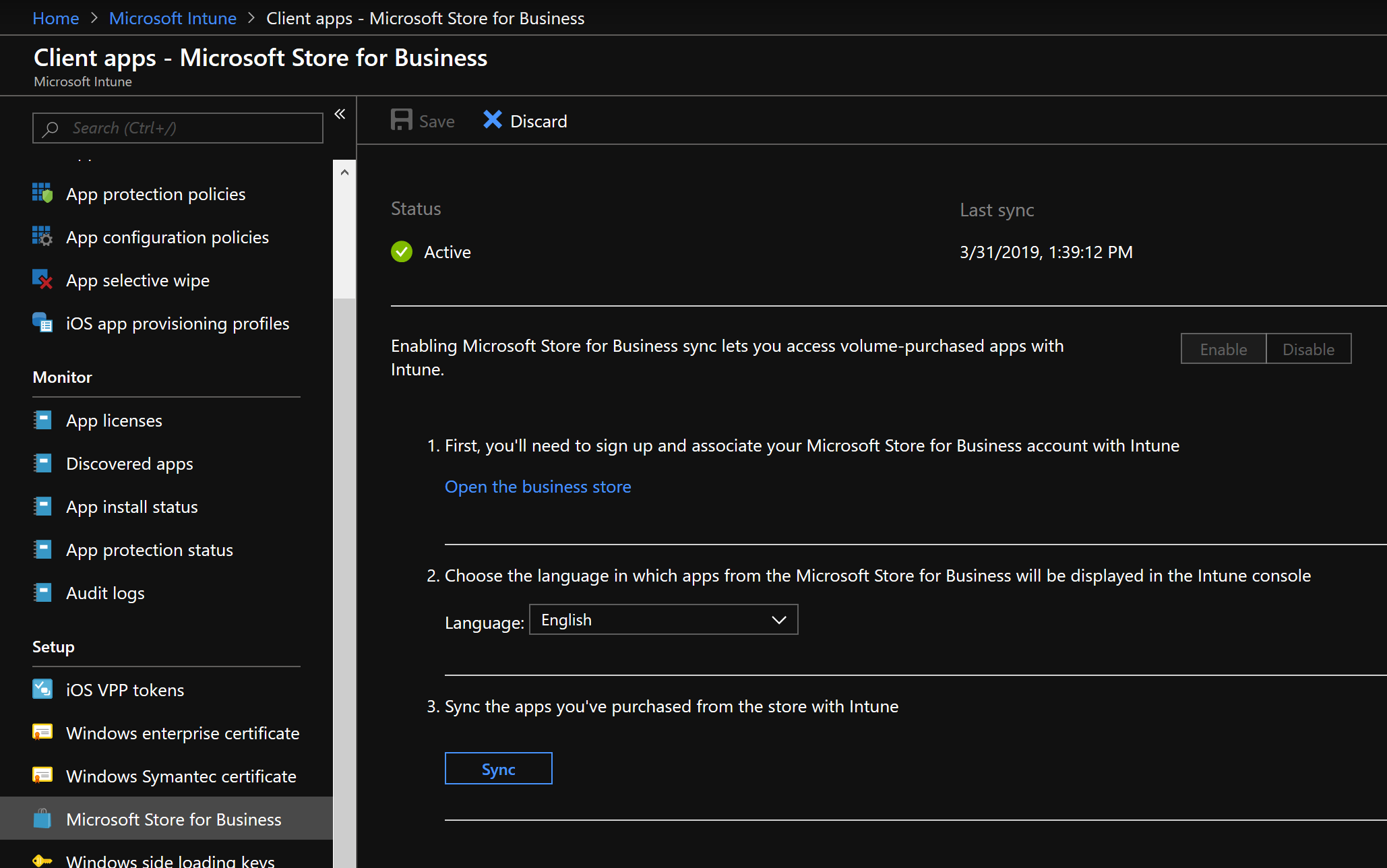
Task: Click Sync to sync purchased apps
Action: [498, 768]
